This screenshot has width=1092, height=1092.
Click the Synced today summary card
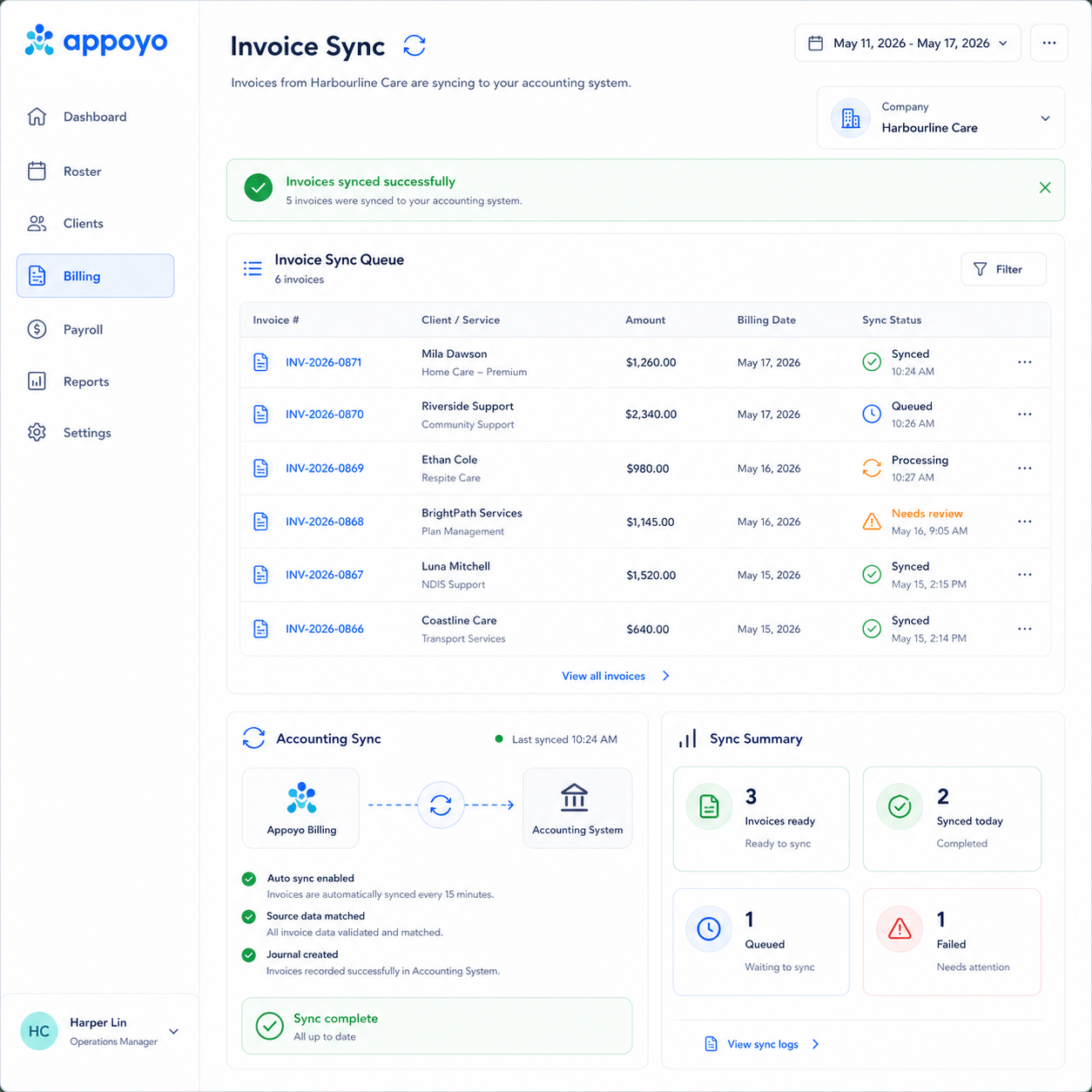click(x=952, y=819)
